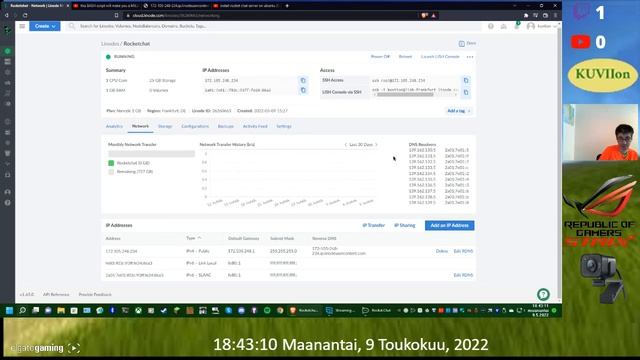Edit RDNS for the IPv4 Public row
Image resolution: width=640 pixels, height=360 pixels.
pos(463,251)
